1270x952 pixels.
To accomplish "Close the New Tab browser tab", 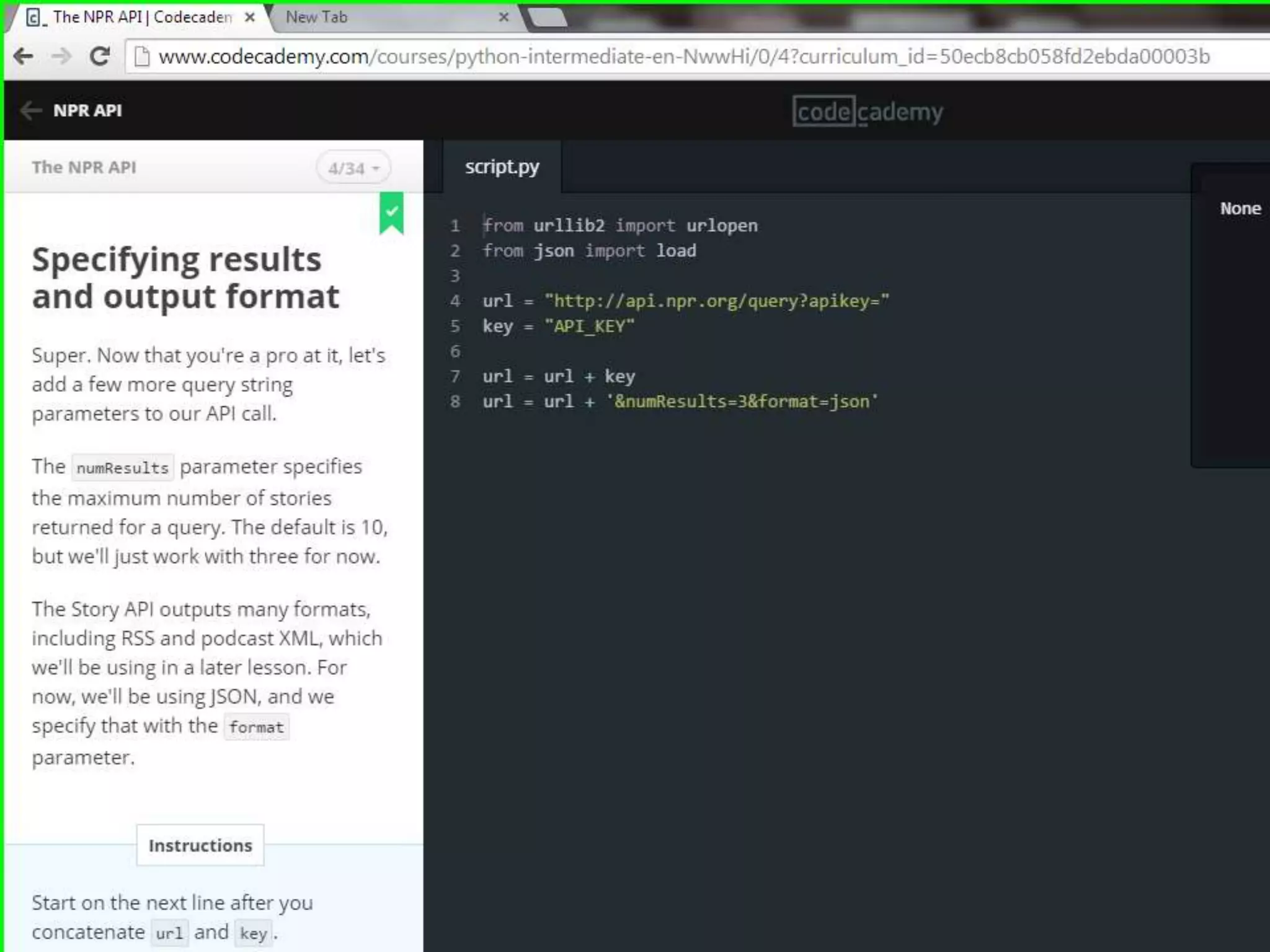I will click(x=504, y=17).
